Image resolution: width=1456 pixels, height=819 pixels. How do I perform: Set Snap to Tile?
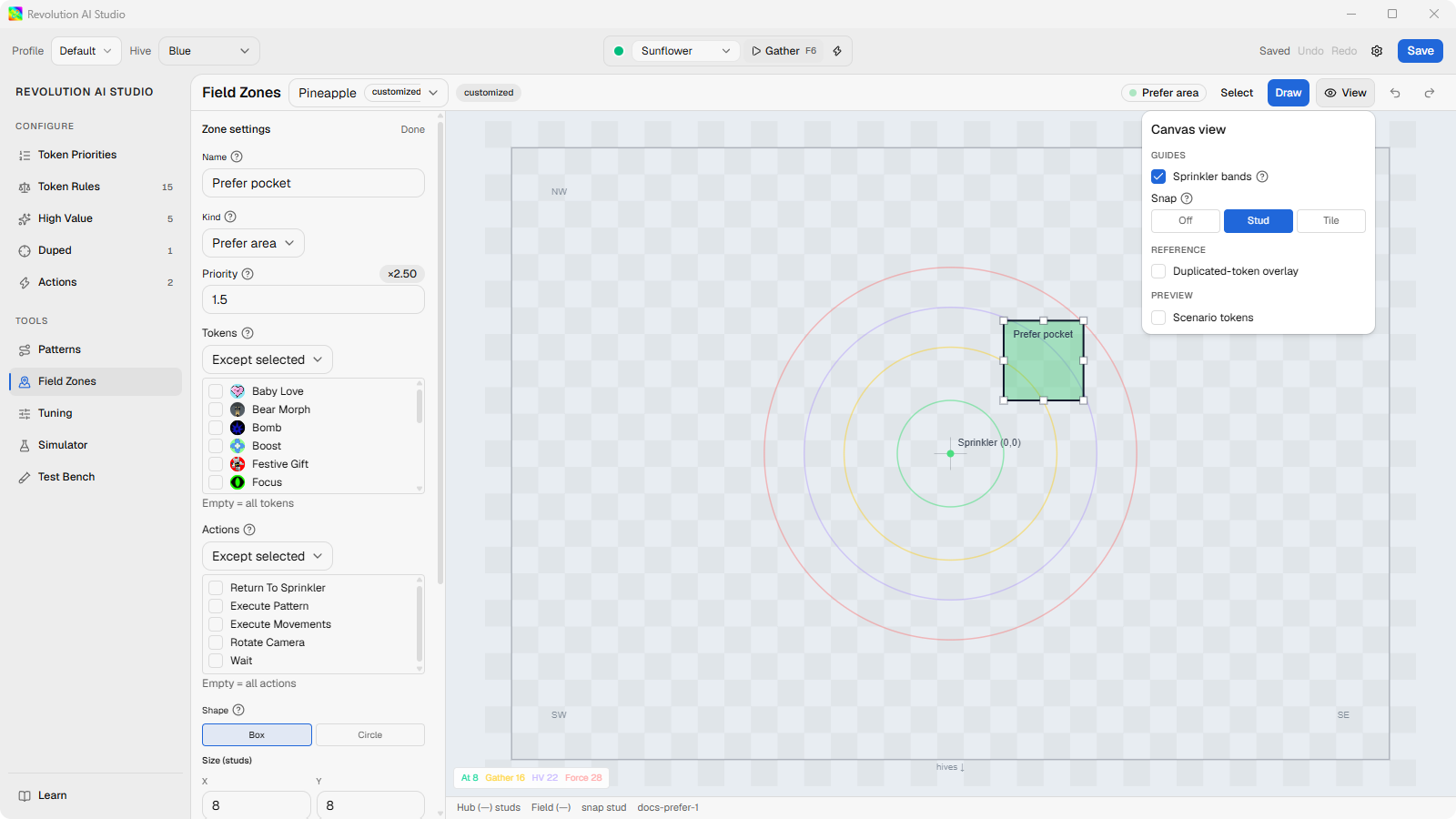click(x=1331, y=220)
